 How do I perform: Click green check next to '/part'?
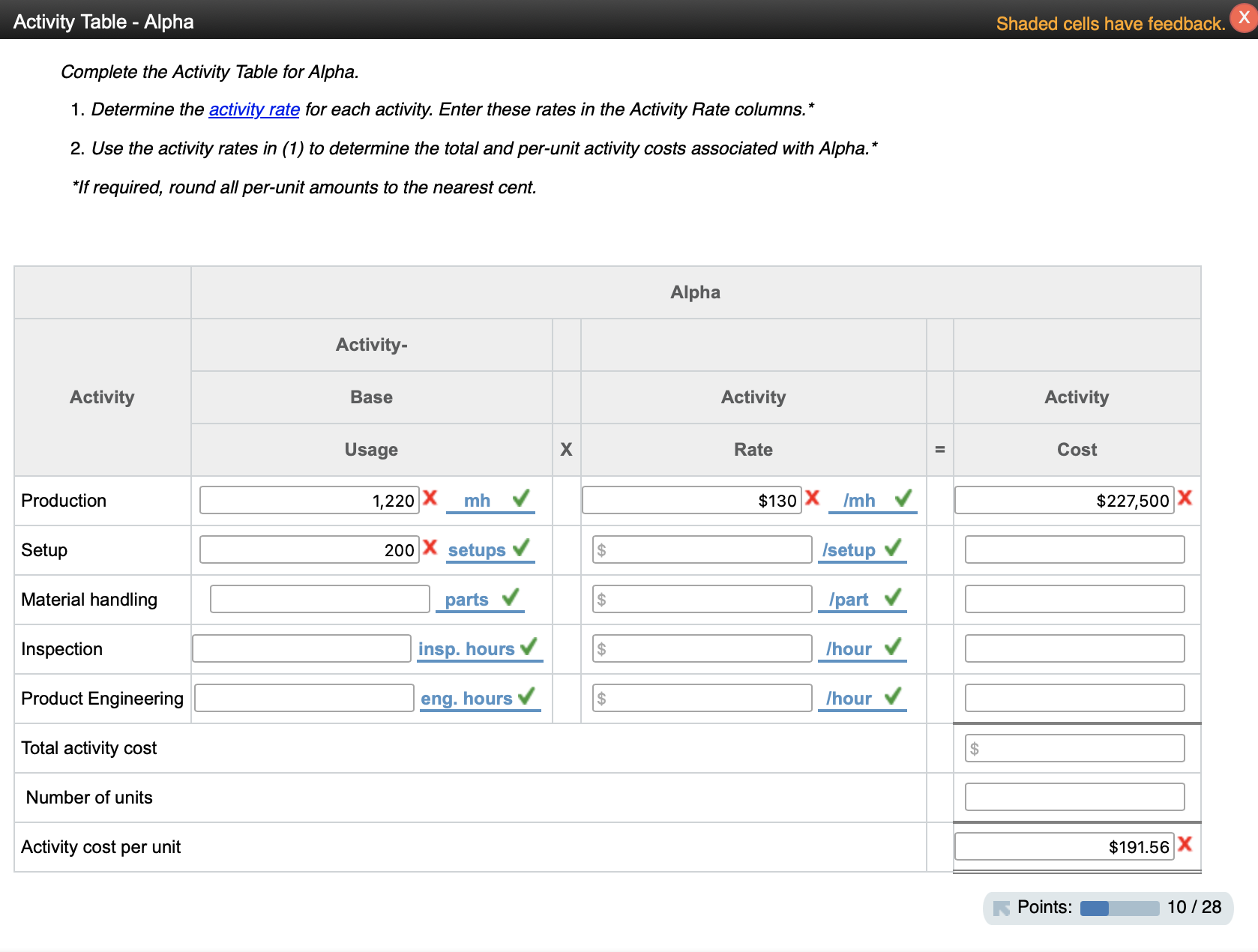pyautogui.click(x=893, y=597)
